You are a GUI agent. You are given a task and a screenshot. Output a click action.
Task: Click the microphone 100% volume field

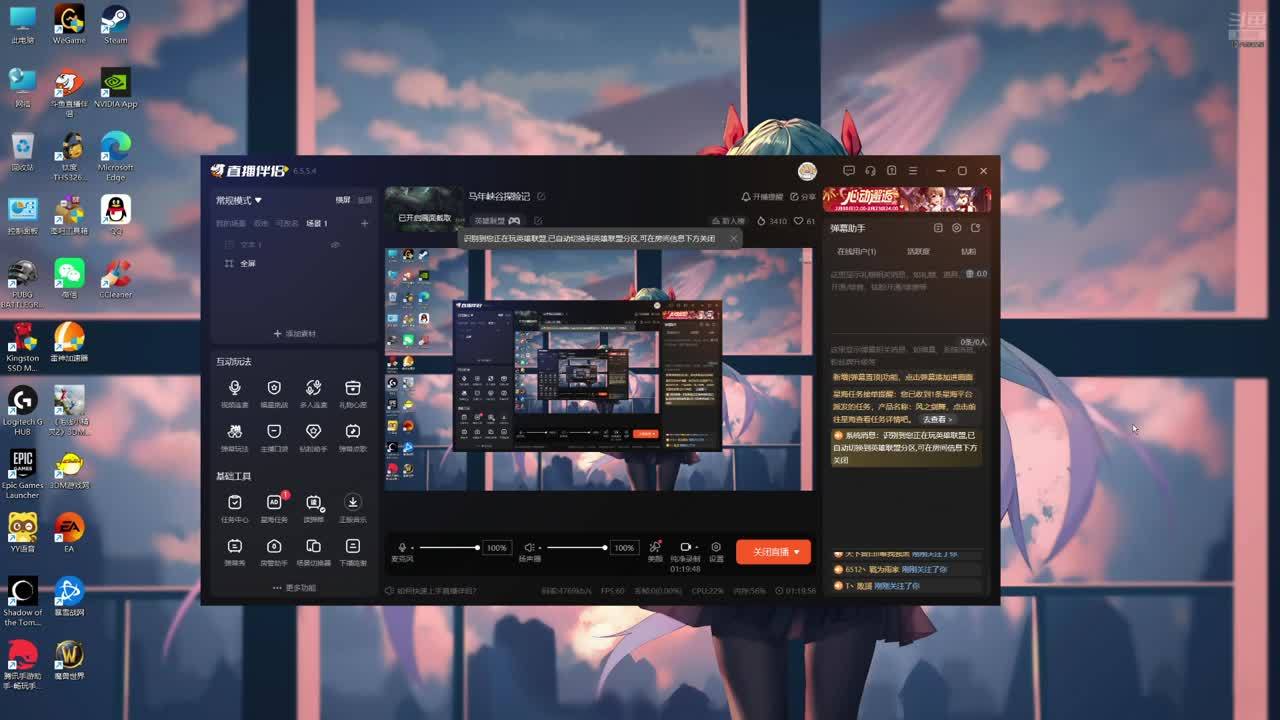pos(497,548)
